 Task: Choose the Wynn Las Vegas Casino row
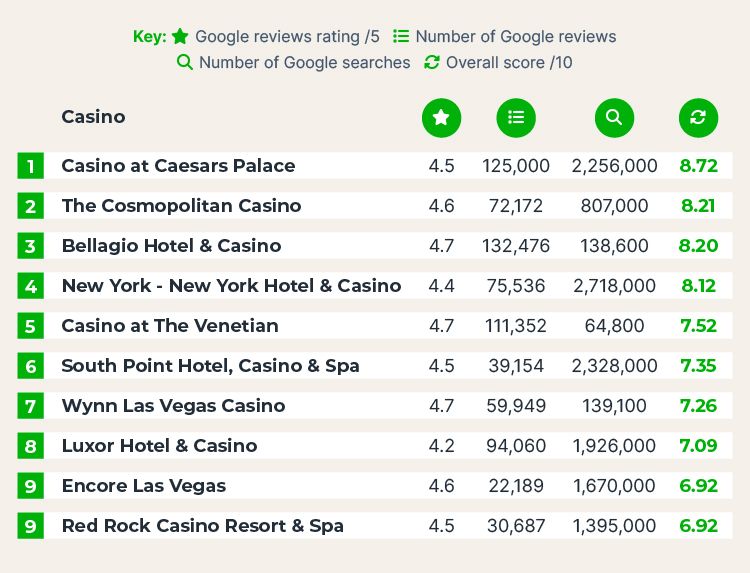(x=375, y=406)
